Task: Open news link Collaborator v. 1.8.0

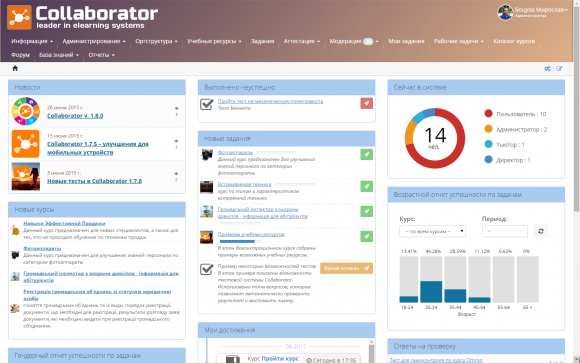Action: [75, 116]
